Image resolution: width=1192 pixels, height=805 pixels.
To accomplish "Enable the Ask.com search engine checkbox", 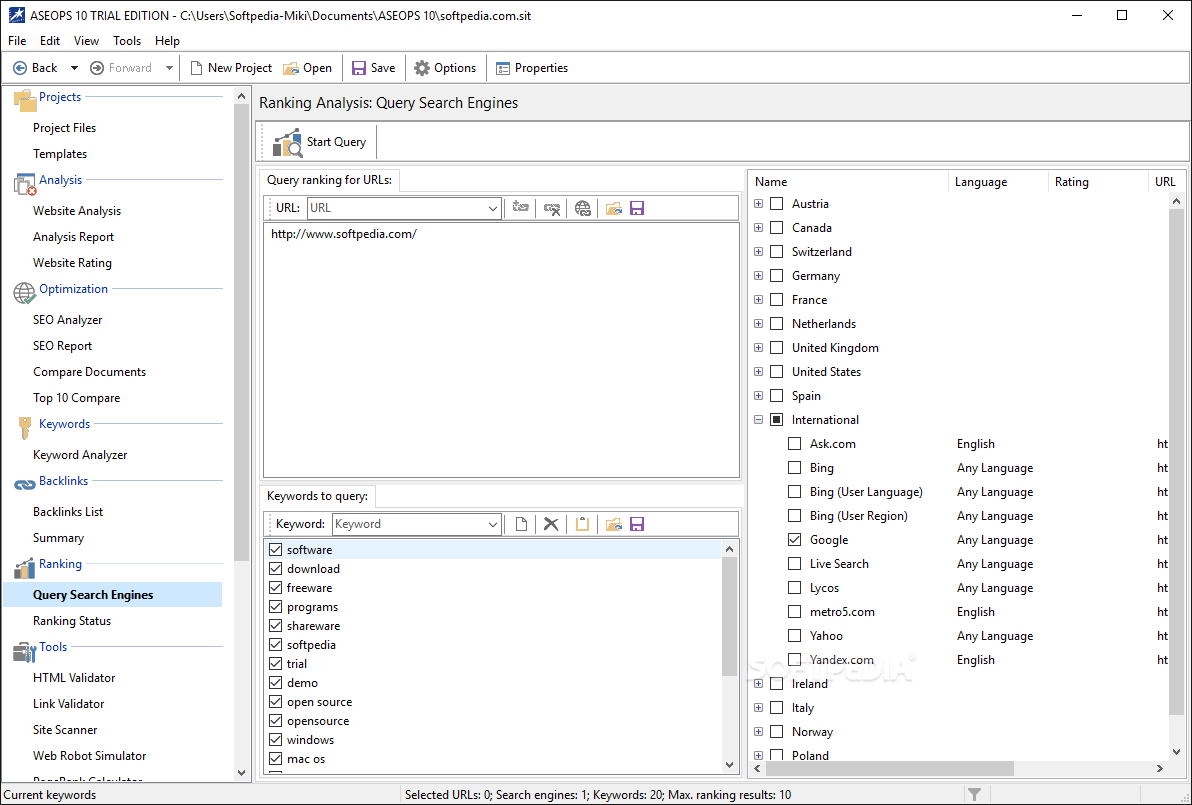I will tap(794, 443).
